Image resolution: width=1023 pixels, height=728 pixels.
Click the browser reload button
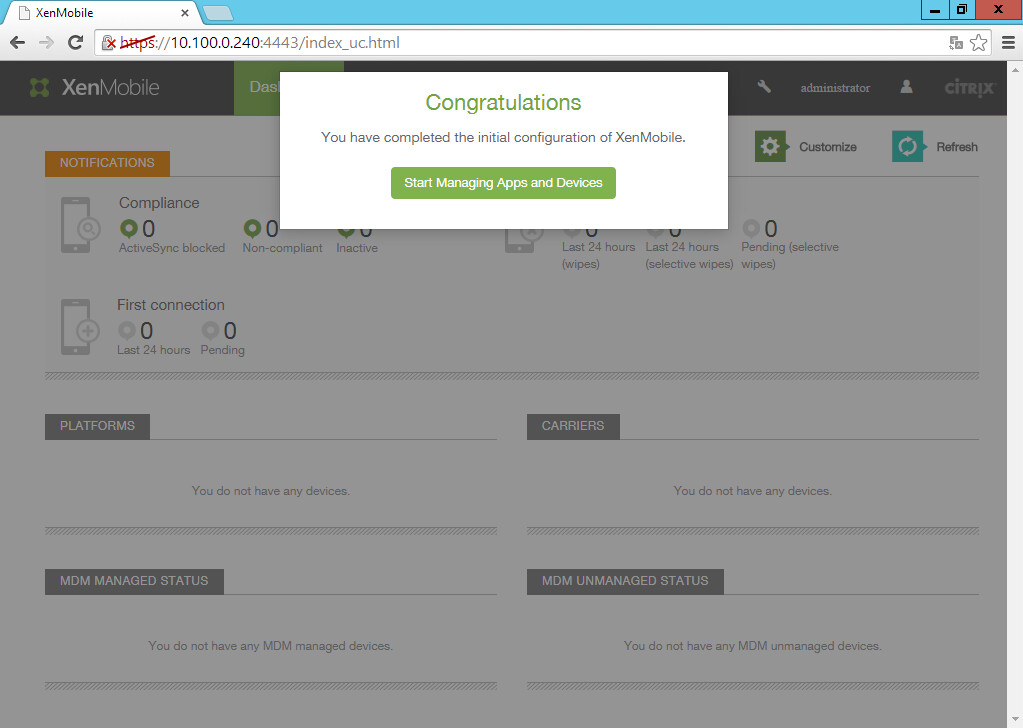pos(75,43)
